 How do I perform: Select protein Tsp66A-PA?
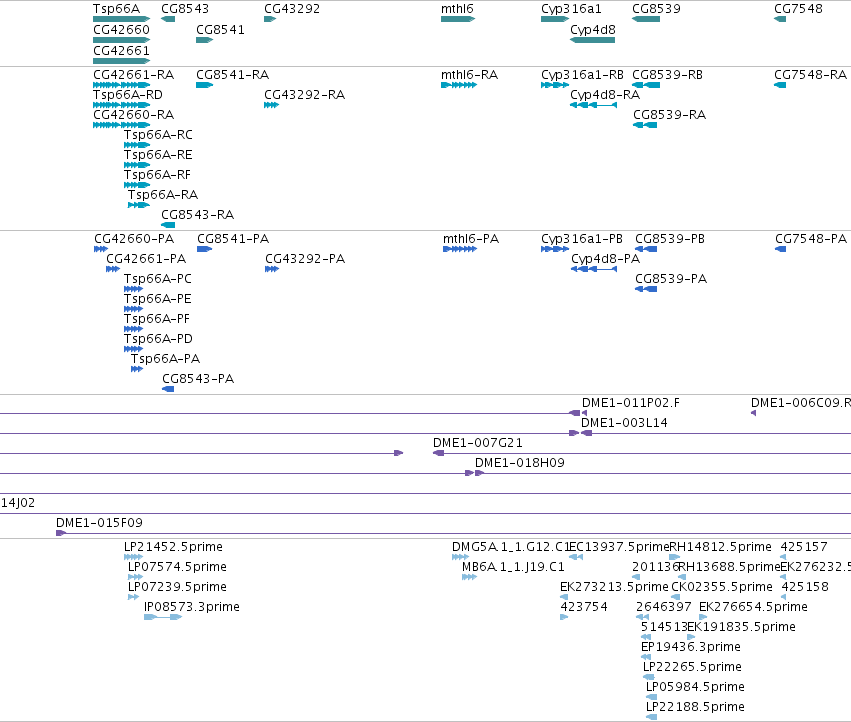[137, 369]
